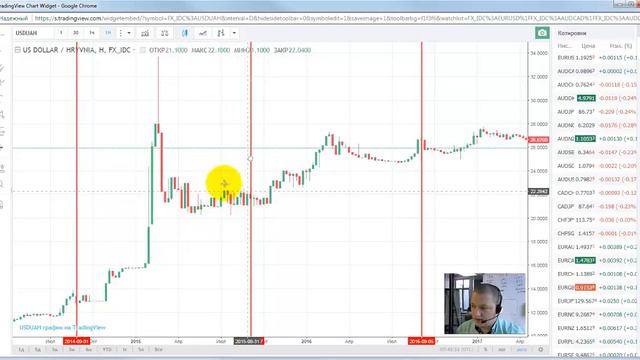Select the 3м date range button

coord(71,350)
